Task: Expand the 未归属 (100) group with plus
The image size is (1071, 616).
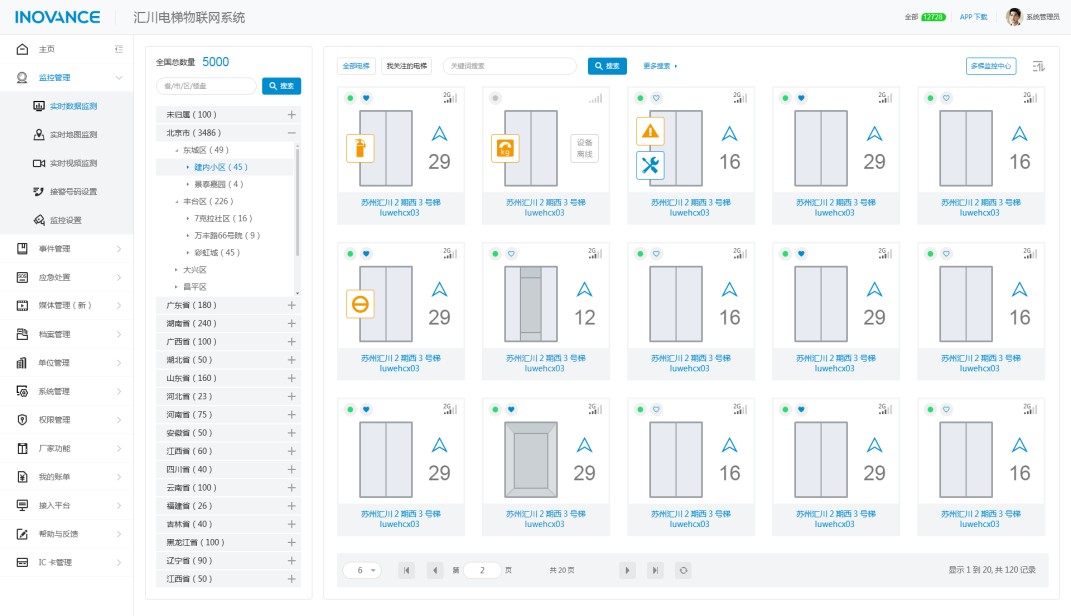Action: [x=292, y=115]
